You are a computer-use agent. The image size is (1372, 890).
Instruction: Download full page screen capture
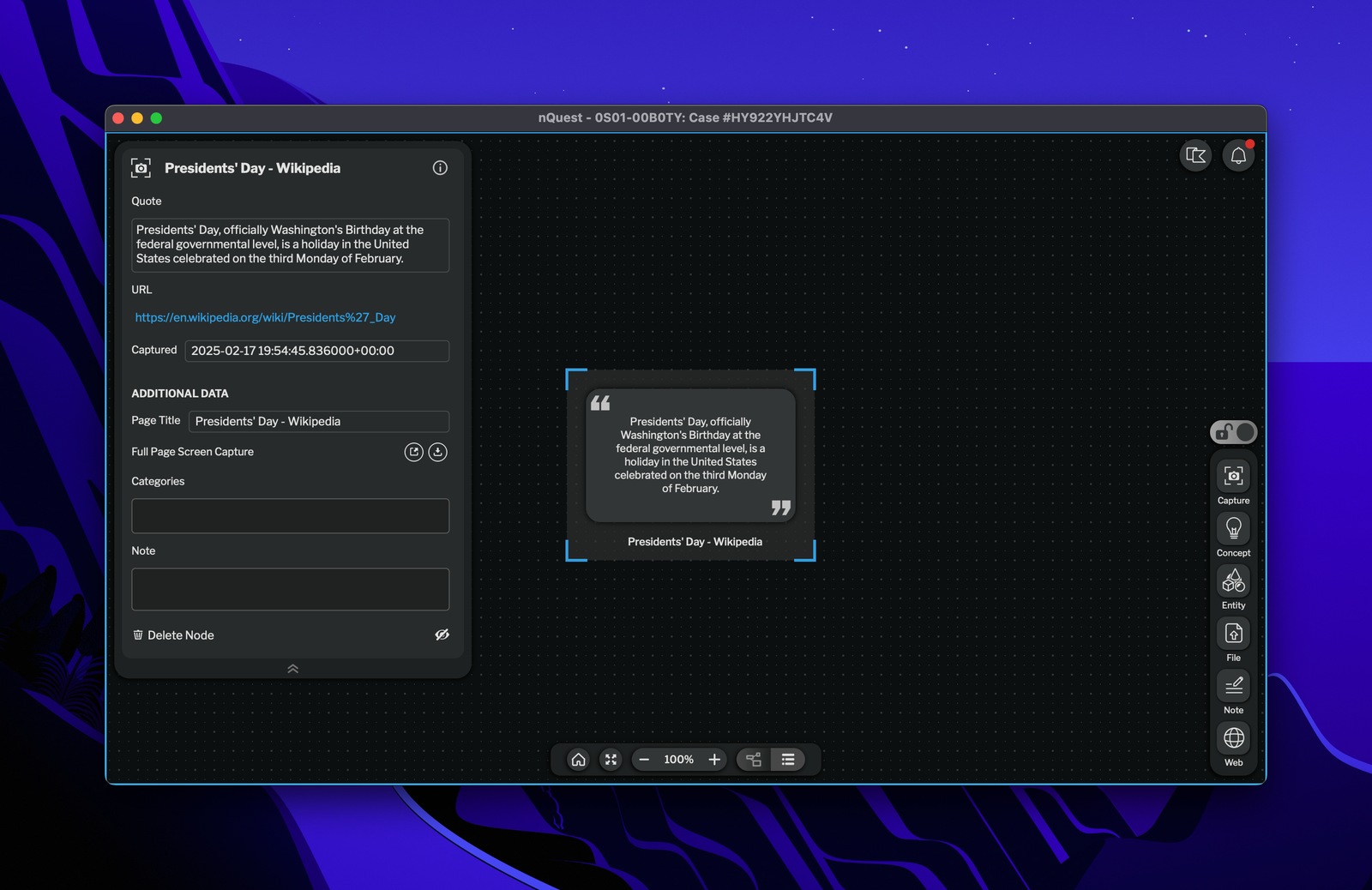pos(438,452)
